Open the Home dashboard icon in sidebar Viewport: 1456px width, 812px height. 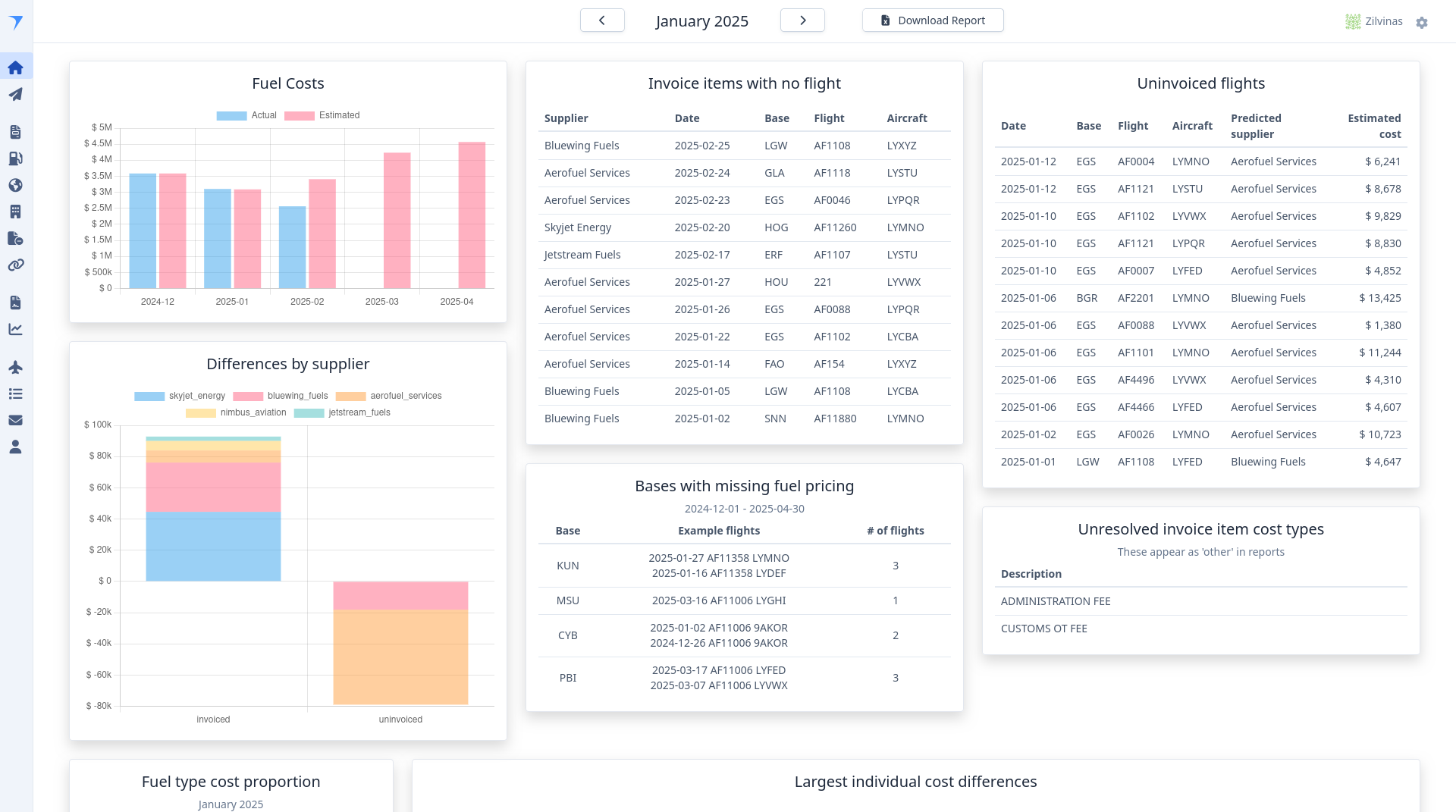(x=16, y=66)
